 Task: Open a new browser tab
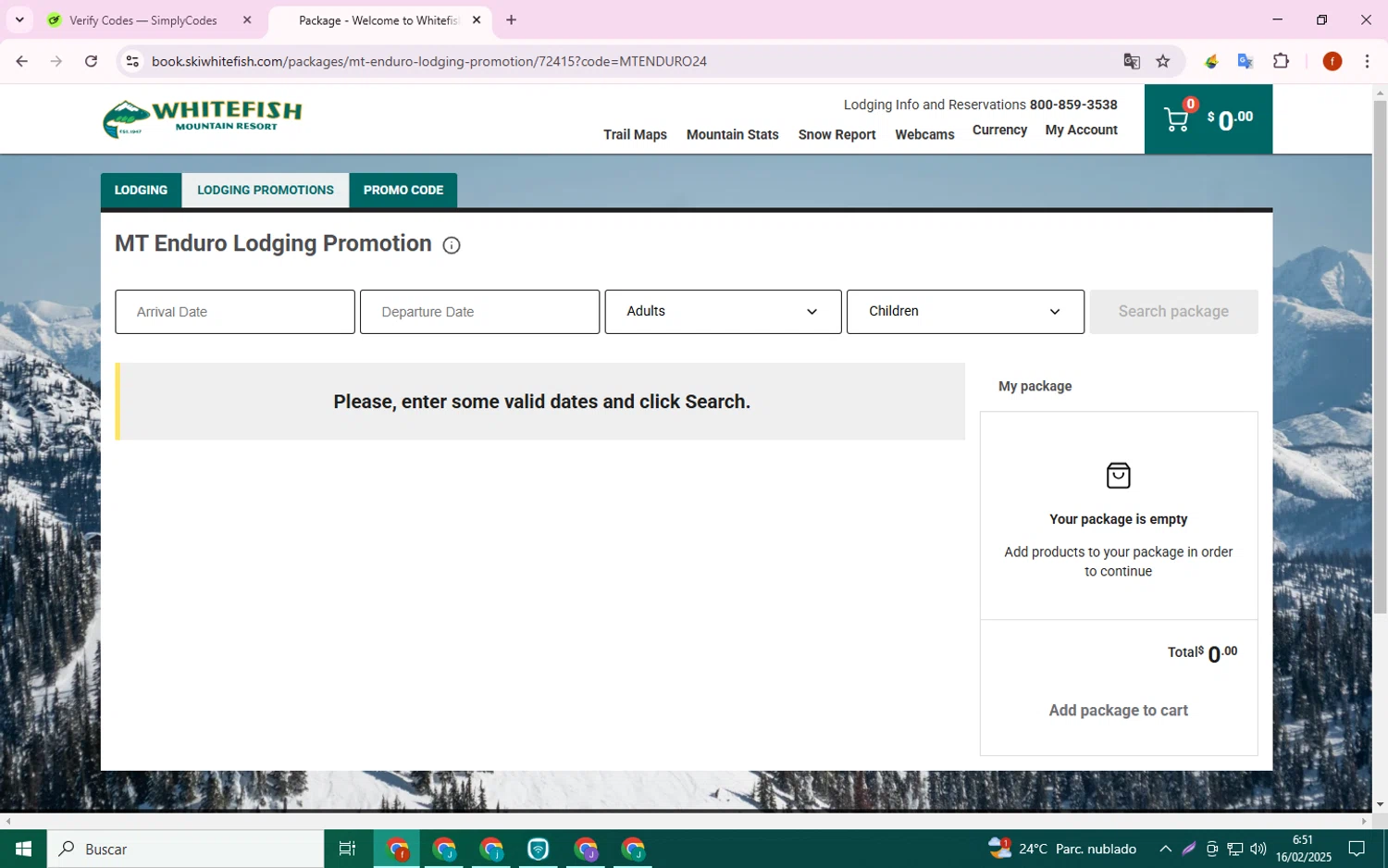511,19
